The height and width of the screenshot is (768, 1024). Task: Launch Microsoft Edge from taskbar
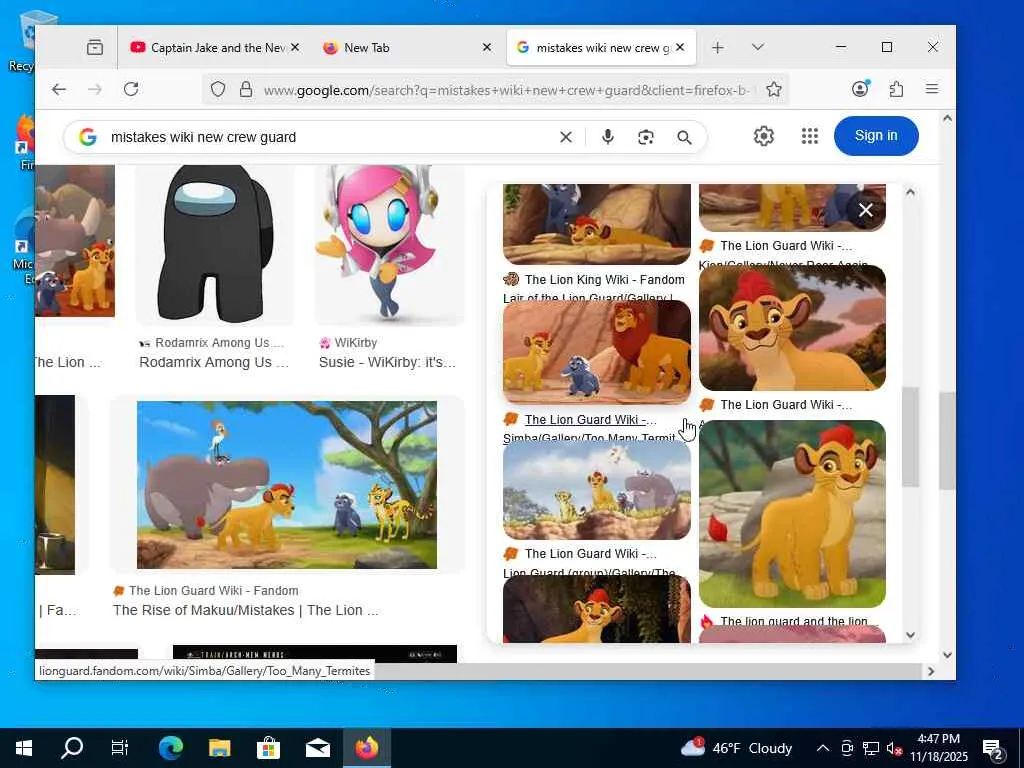click(171, 748)
